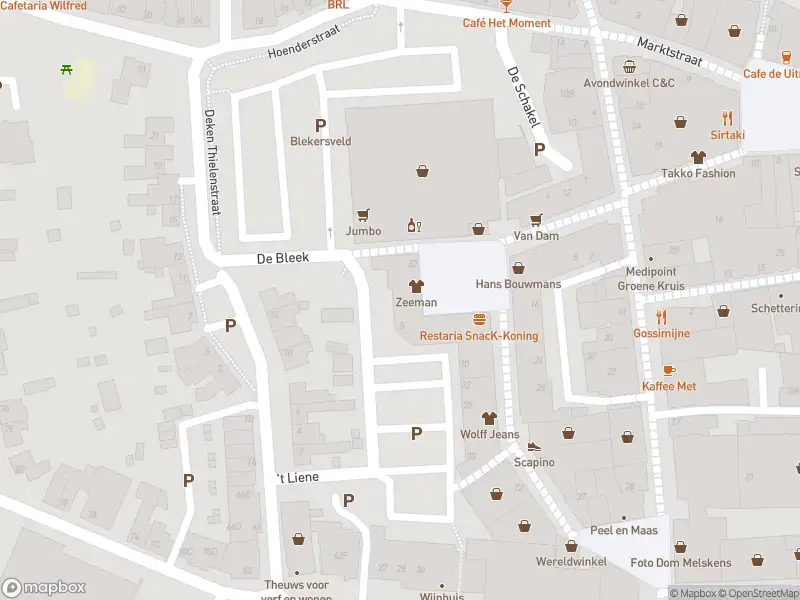Click the Foto Dom Melskens label
The width and height of the screenshot is (800, 600).
[x=681, y=563]
